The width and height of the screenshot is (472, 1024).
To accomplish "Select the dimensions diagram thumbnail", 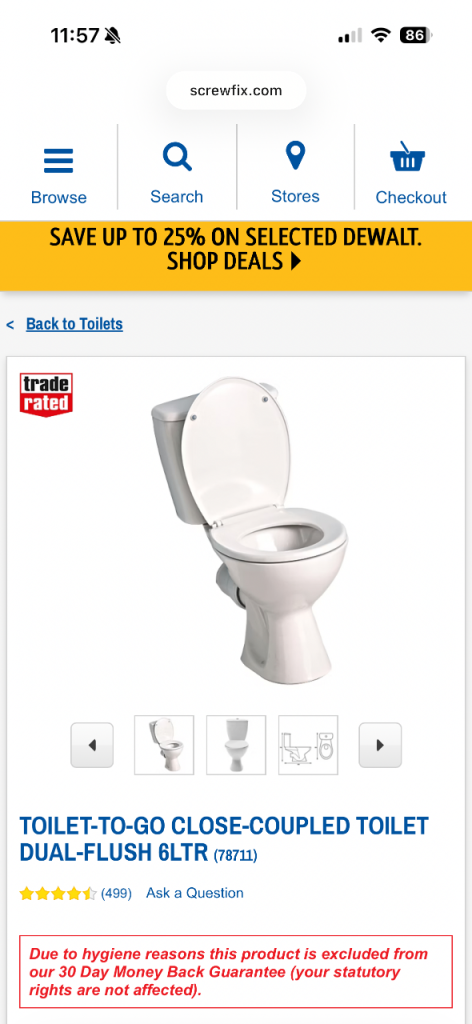I will tap(308, 745).
